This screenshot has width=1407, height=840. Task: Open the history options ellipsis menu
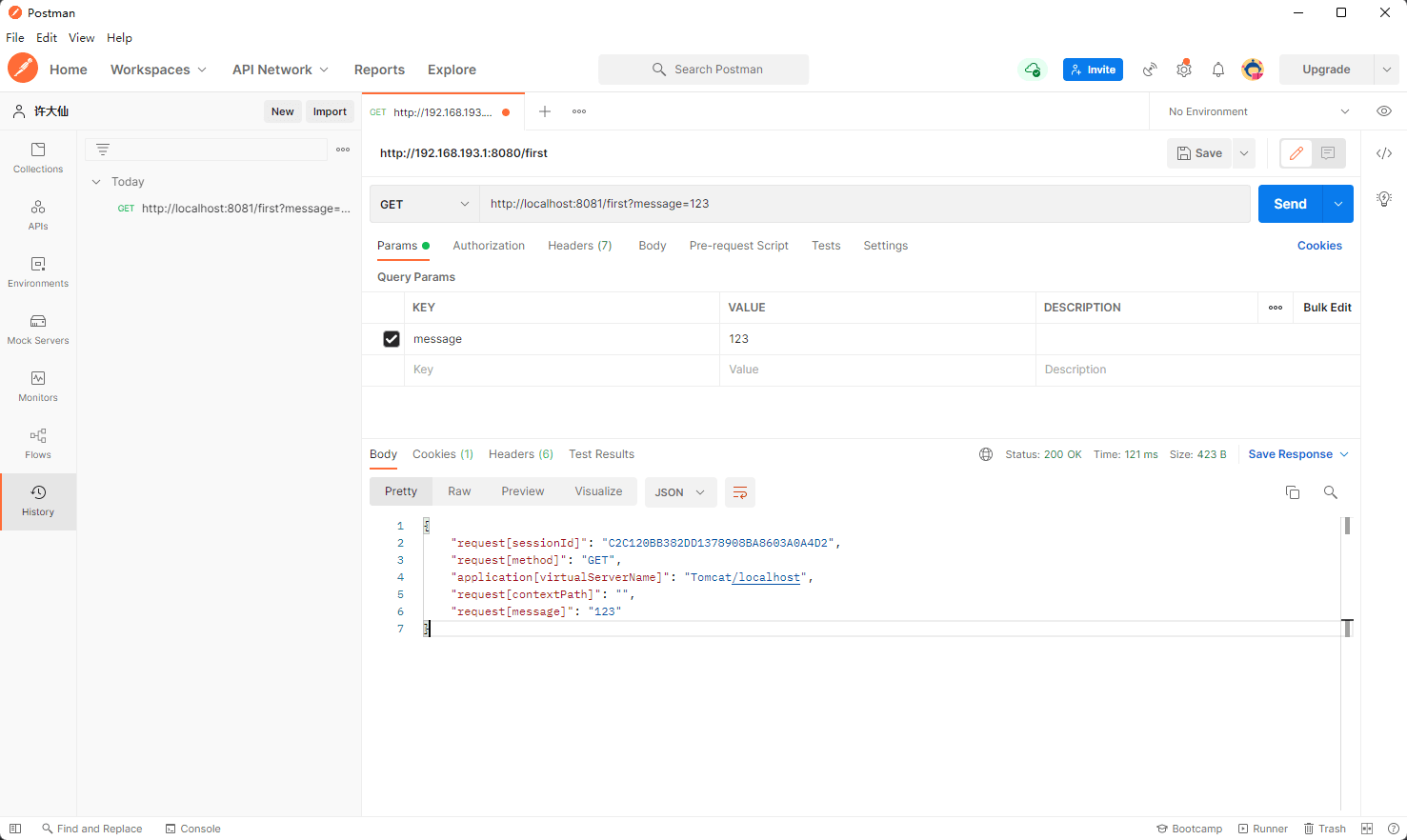tap(343, 150)
